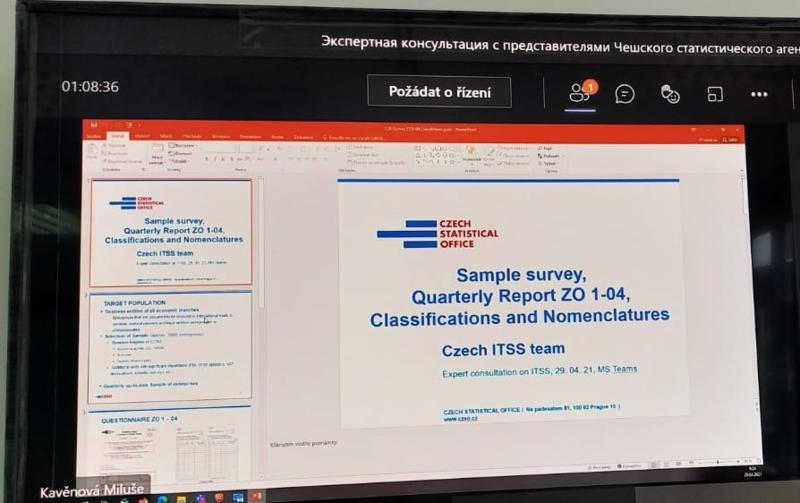Click the PowerPoint icon in taskbar

coord(257,496)
